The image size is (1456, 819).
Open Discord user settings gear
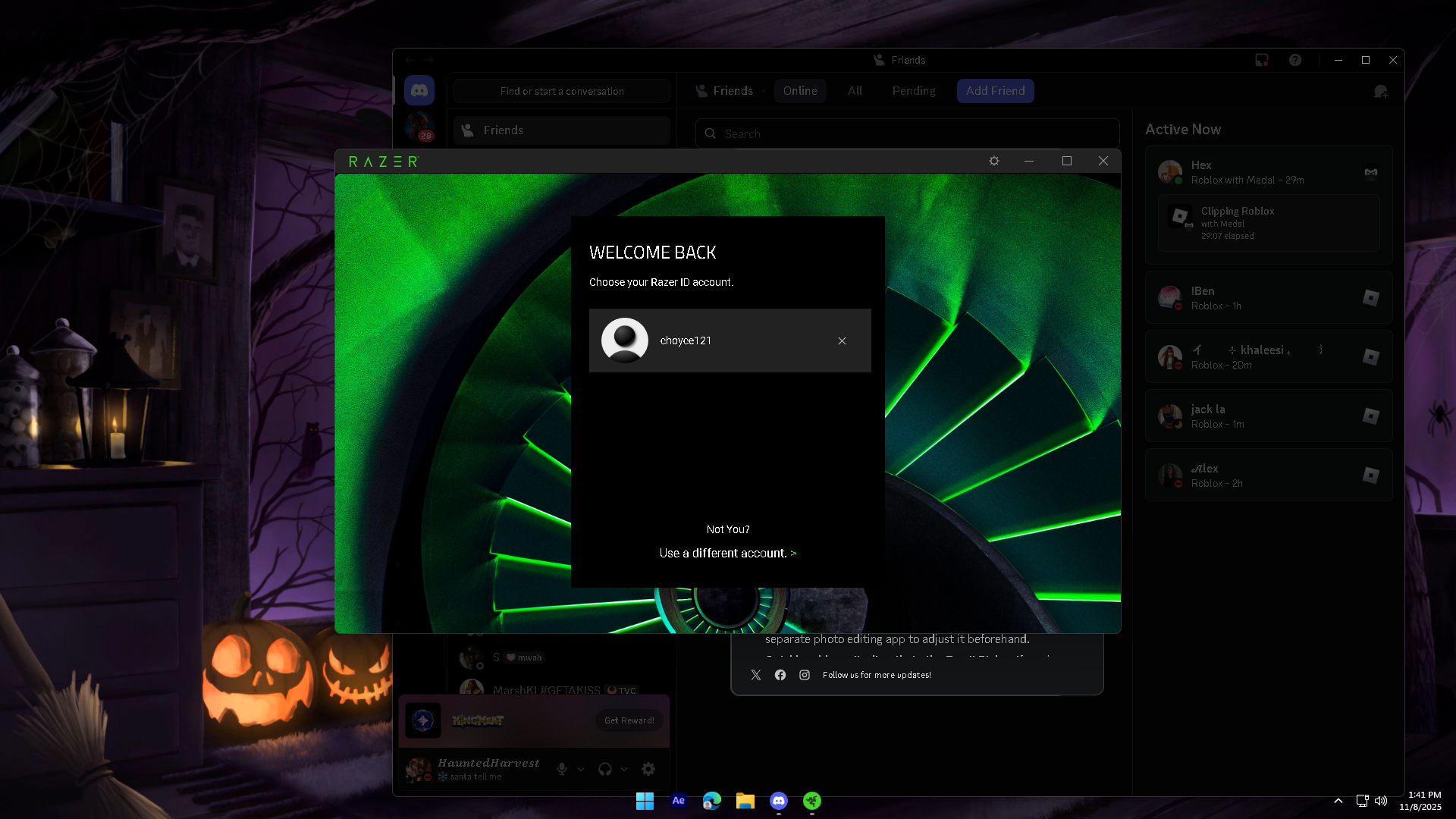point(648,769)
